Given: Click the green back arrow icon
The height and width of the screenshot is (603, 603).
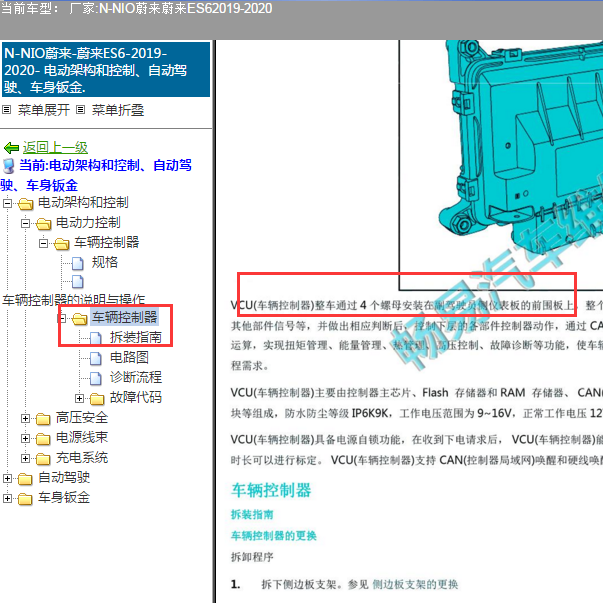Looking at the screenshot, I should click(x=11, y=148).
